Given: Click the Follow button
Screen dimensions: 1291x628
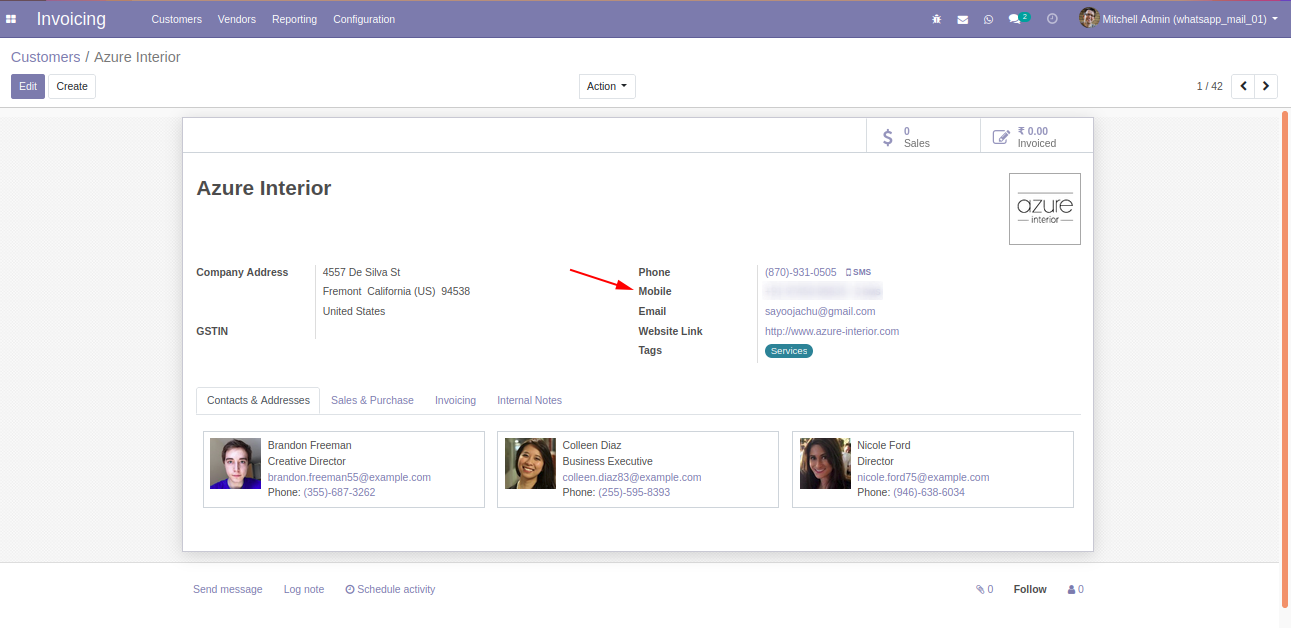Looking at the screenshot, I should 1030,589.
